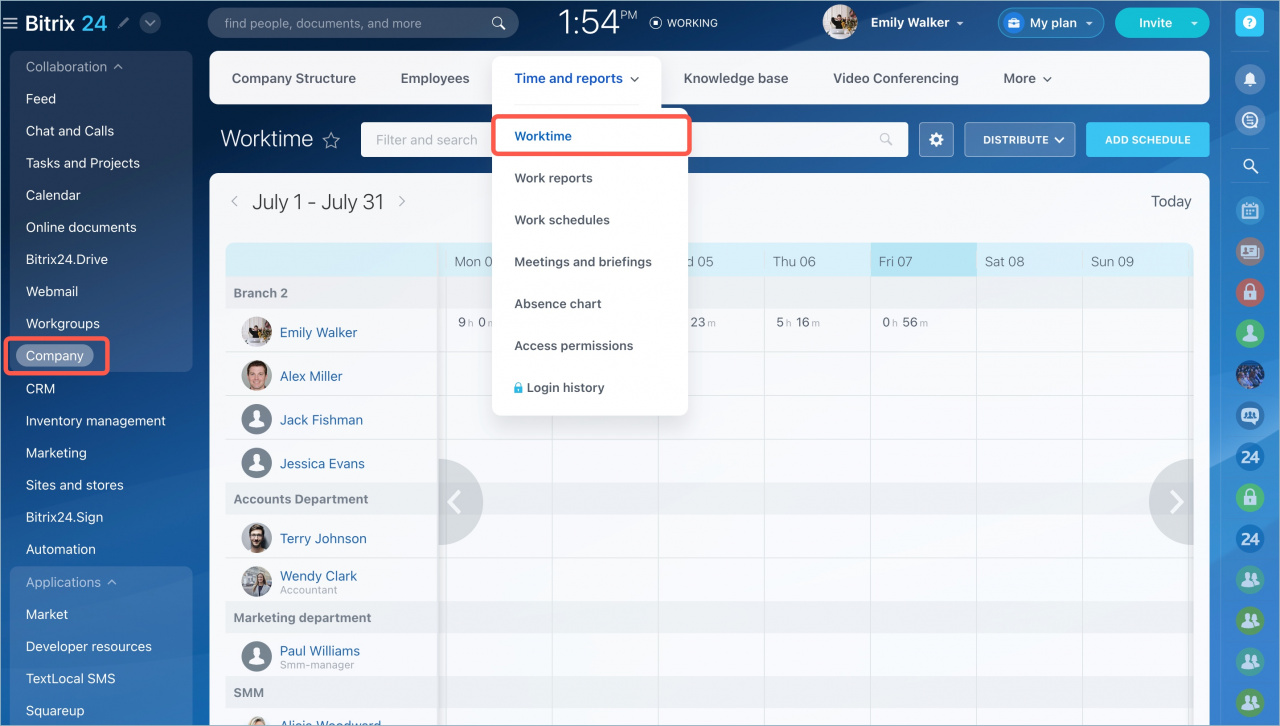Open the Emily Walker employee link

click(318, 332)
